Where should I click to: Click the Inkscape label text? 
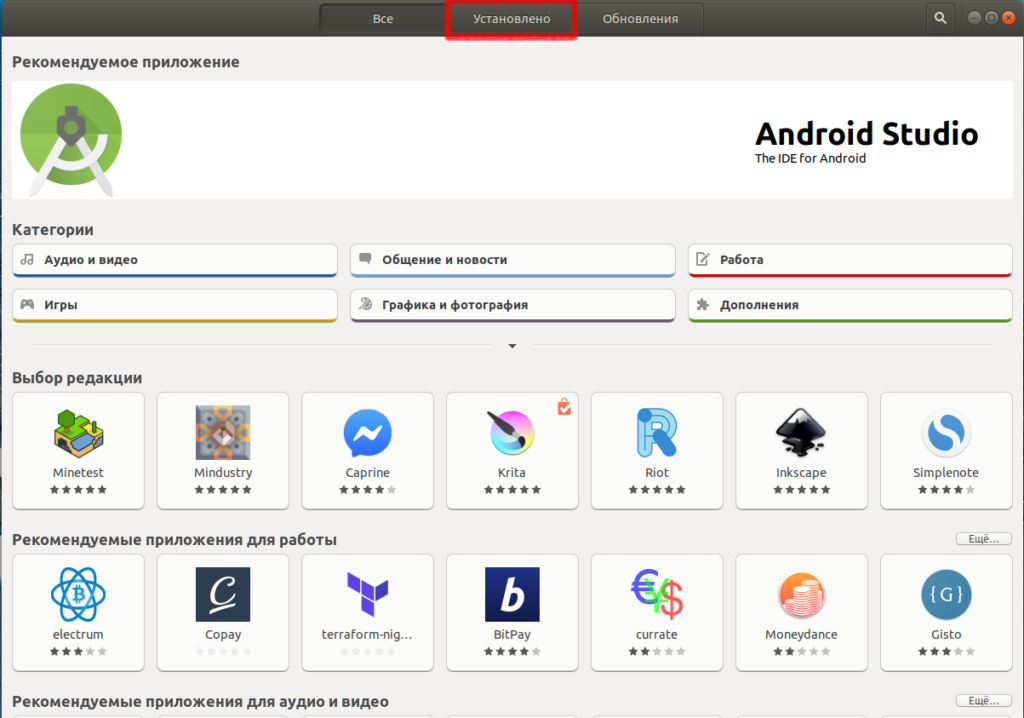[801, 472]
